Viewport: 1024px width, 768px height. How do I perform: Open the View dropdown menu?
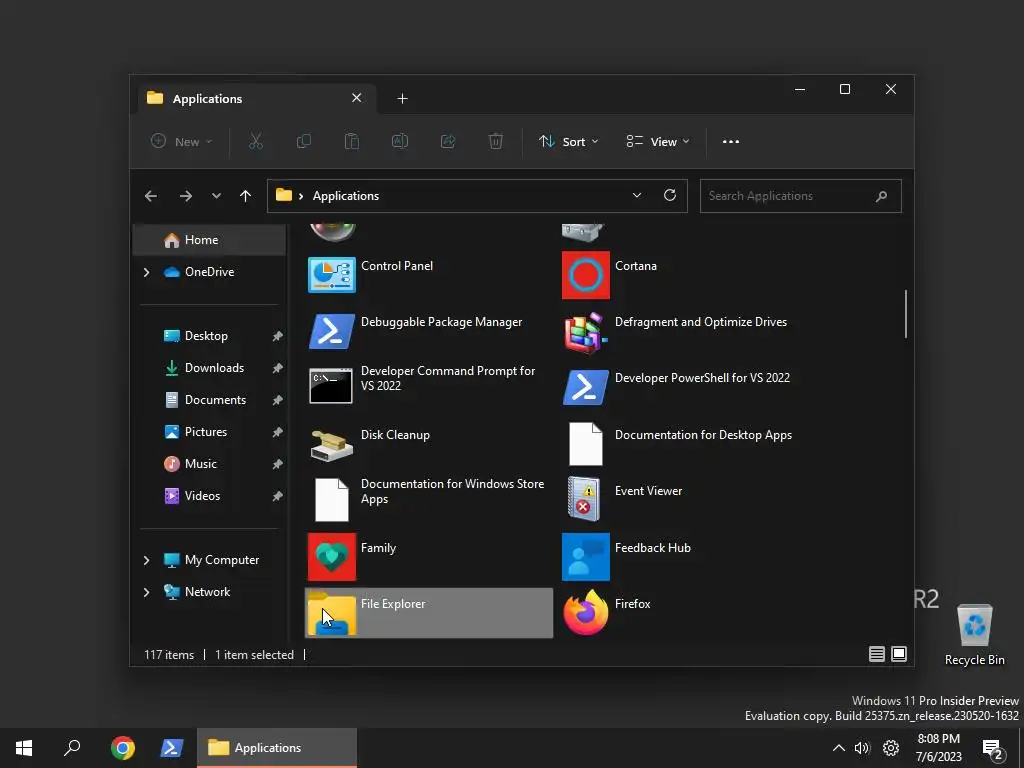tap(658, 142)
